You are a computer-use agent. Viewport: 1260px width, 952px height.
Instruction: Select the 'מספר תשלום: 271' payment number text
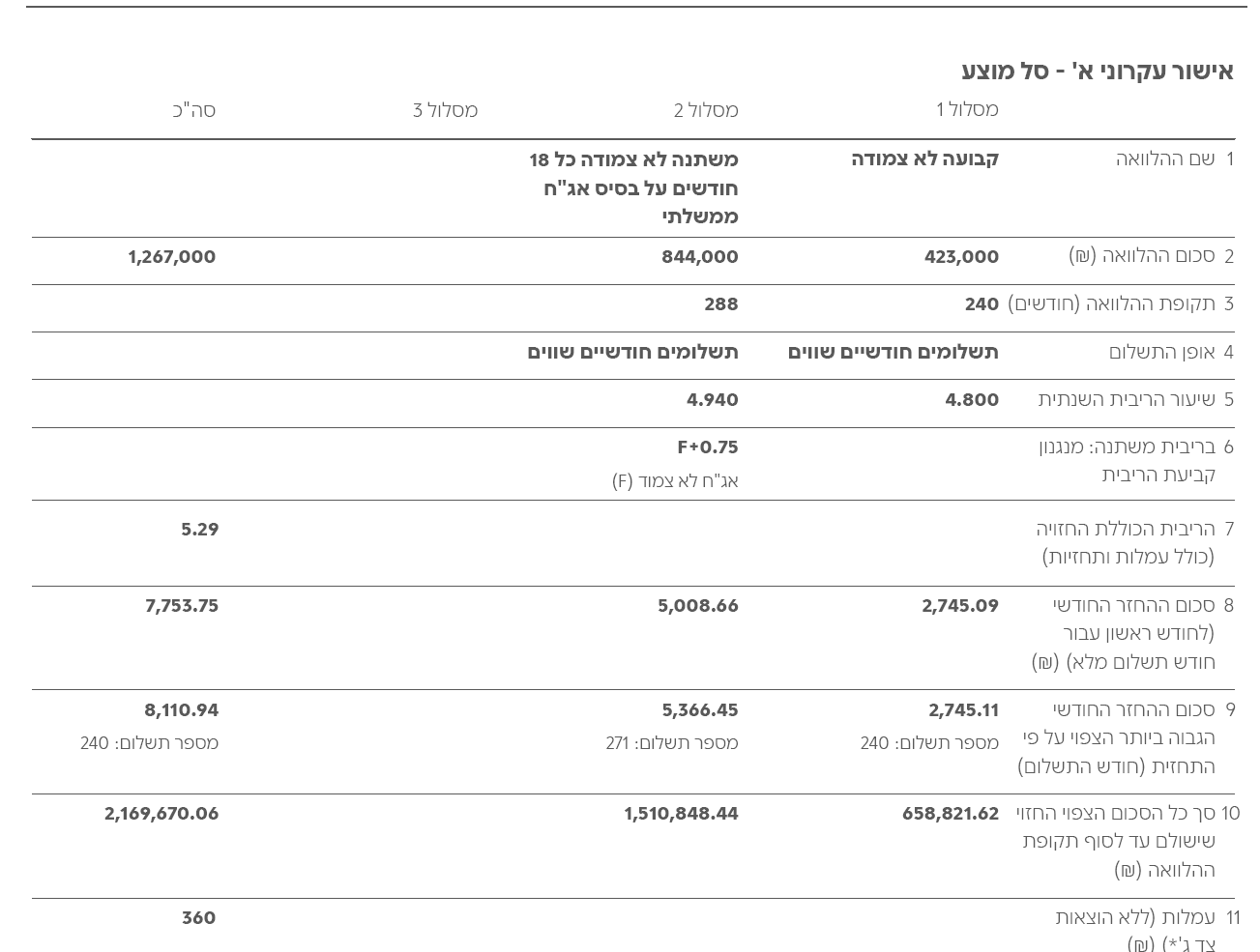click(672, 743)
